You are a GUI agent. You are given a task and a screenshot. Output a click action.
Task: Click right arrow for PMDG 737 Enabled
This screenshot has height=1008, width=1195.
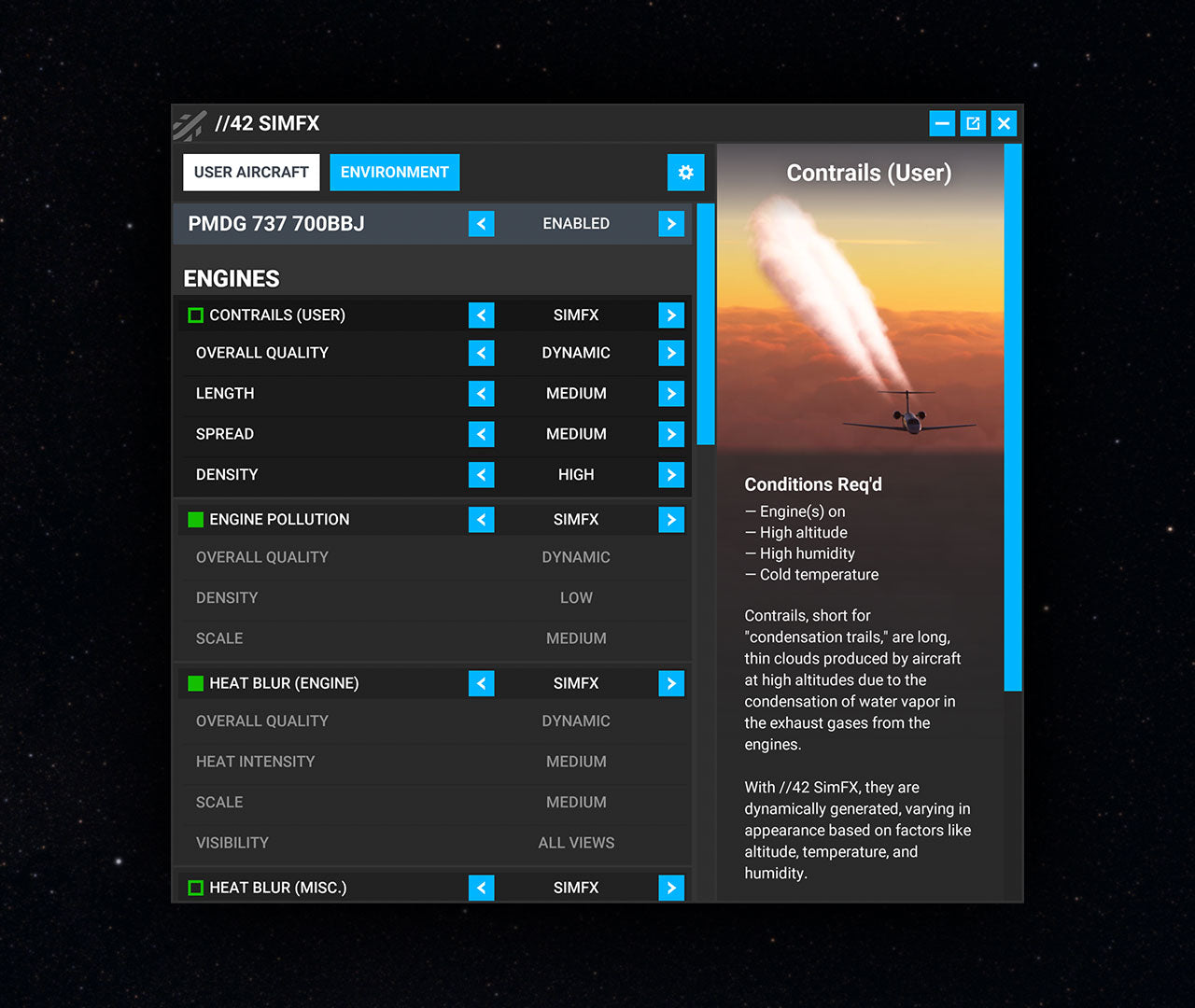click(x=670, y=224)
